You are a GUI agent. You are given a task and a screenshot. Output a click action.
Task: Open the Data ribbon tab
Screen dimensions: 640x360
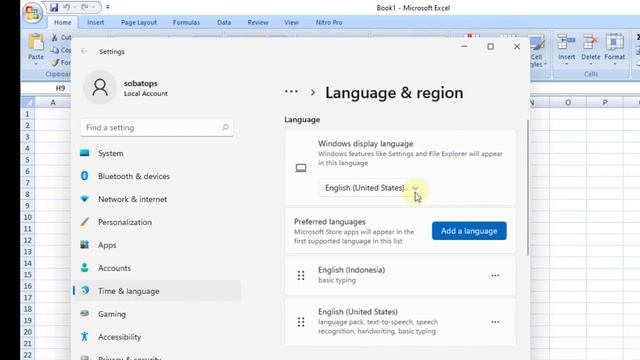(224, 22)
